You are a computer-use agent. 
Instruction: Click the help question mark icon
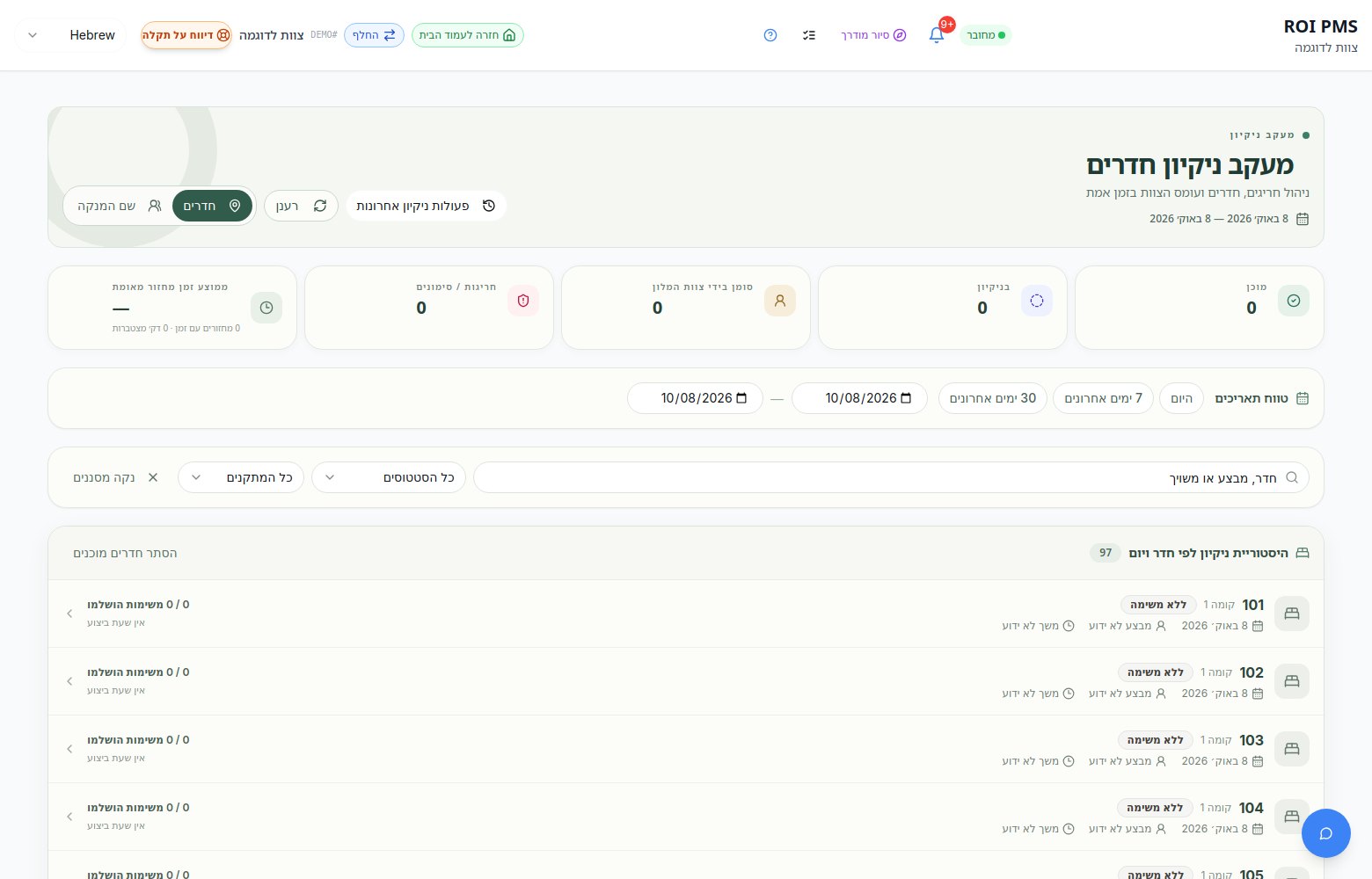click(x=770, y=35)
